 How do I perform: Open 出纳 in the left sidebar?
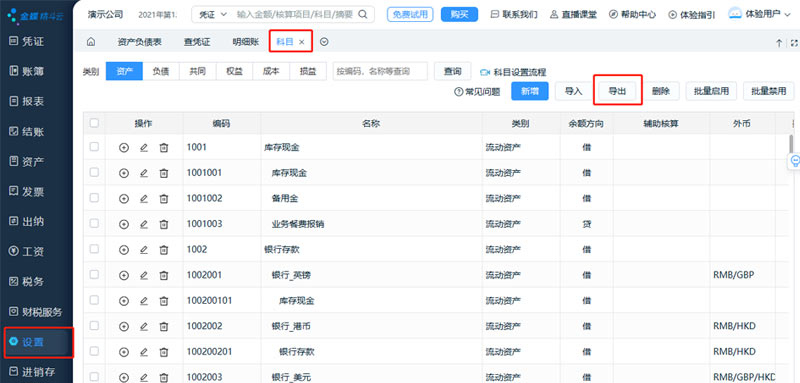pos(28,222)
